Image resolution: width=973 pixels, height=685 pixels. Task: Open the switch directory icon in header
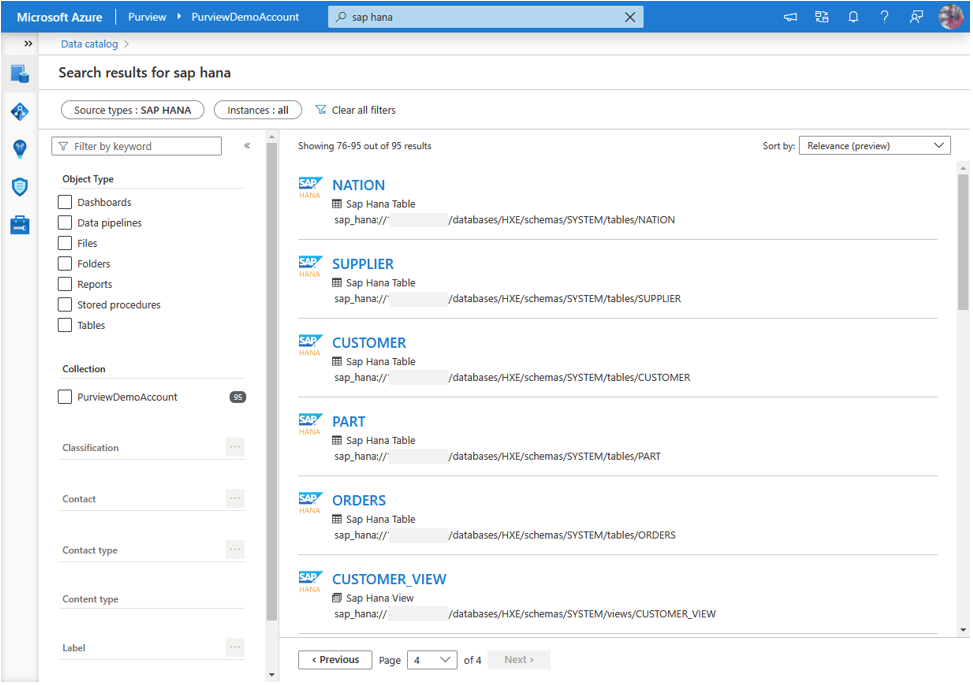[x=822, y=17]
